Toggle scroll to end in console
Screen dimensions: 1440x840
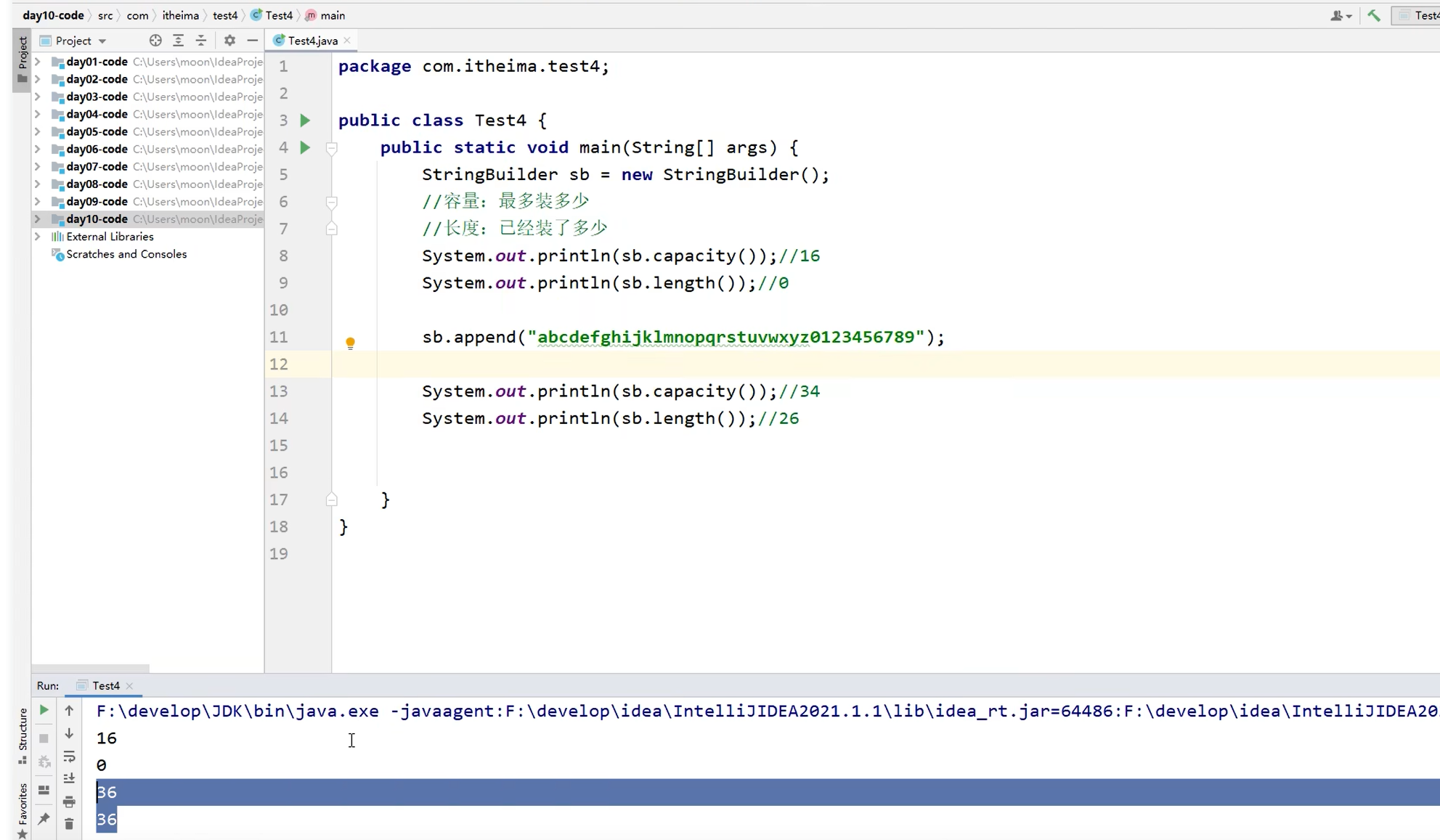69,778
